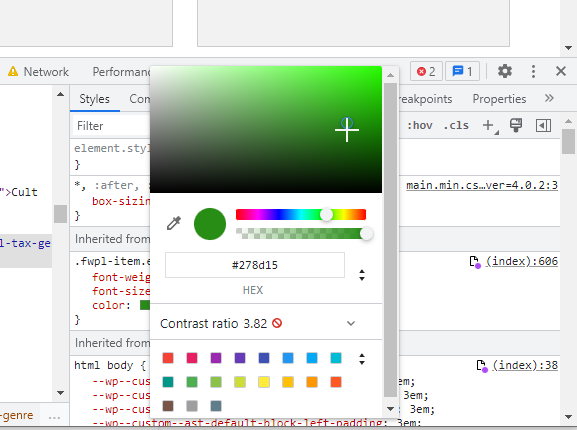Select the yellow palette swatch
Image resolution: width=577 pixels, height=430 pixels.
(264, 382)
